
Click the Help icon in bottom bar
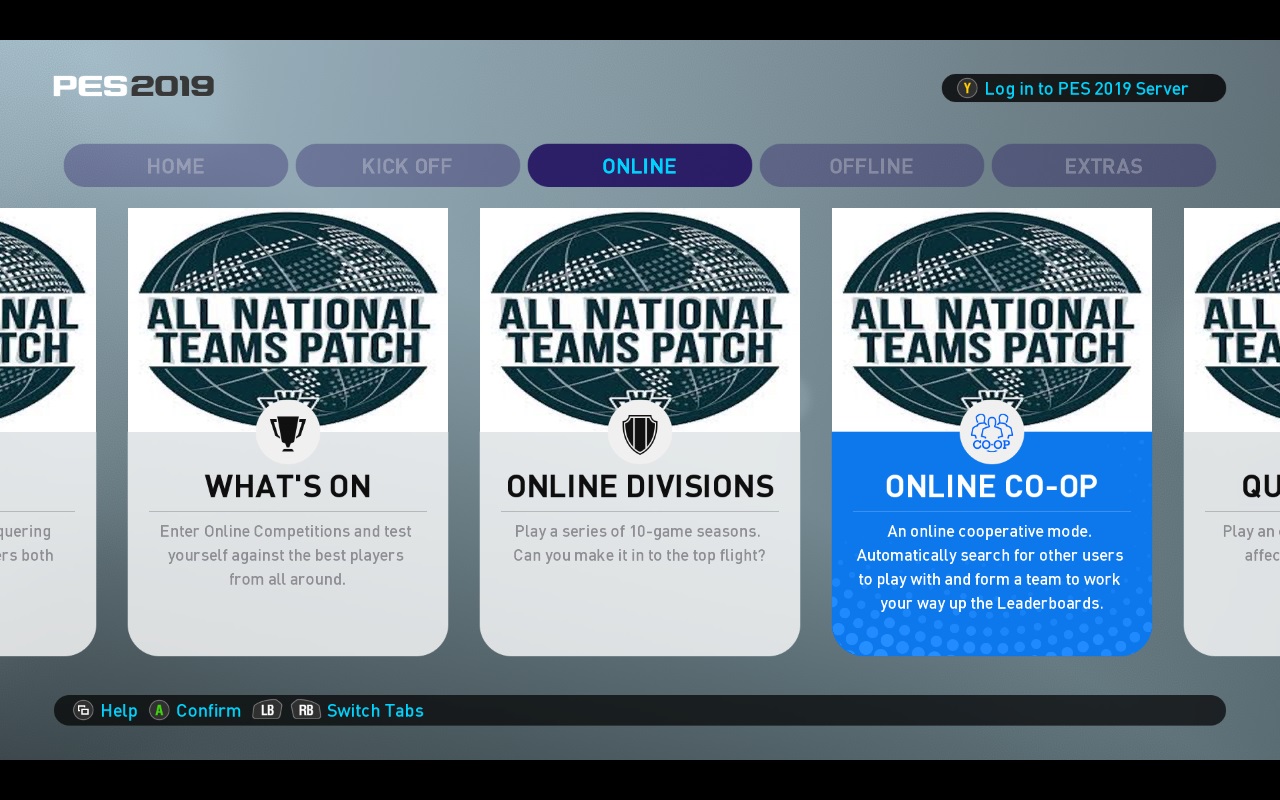tap(84, 710)
